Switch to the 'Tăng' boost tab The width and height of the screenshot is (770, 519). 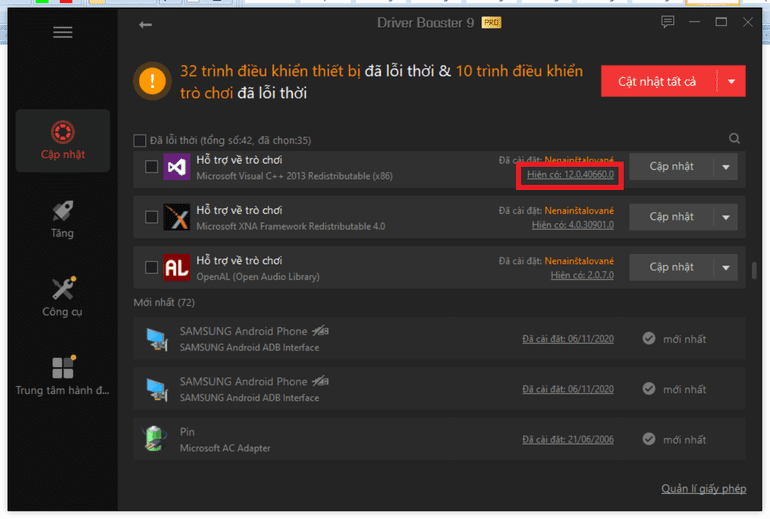(x=62, y=219)
